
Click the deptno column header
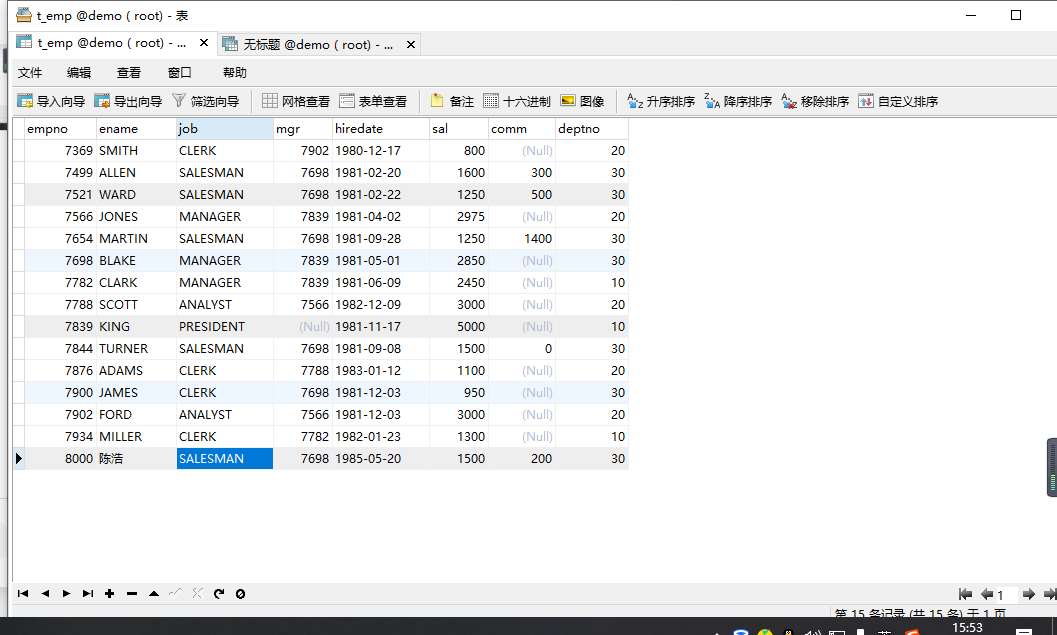point(592,129)
